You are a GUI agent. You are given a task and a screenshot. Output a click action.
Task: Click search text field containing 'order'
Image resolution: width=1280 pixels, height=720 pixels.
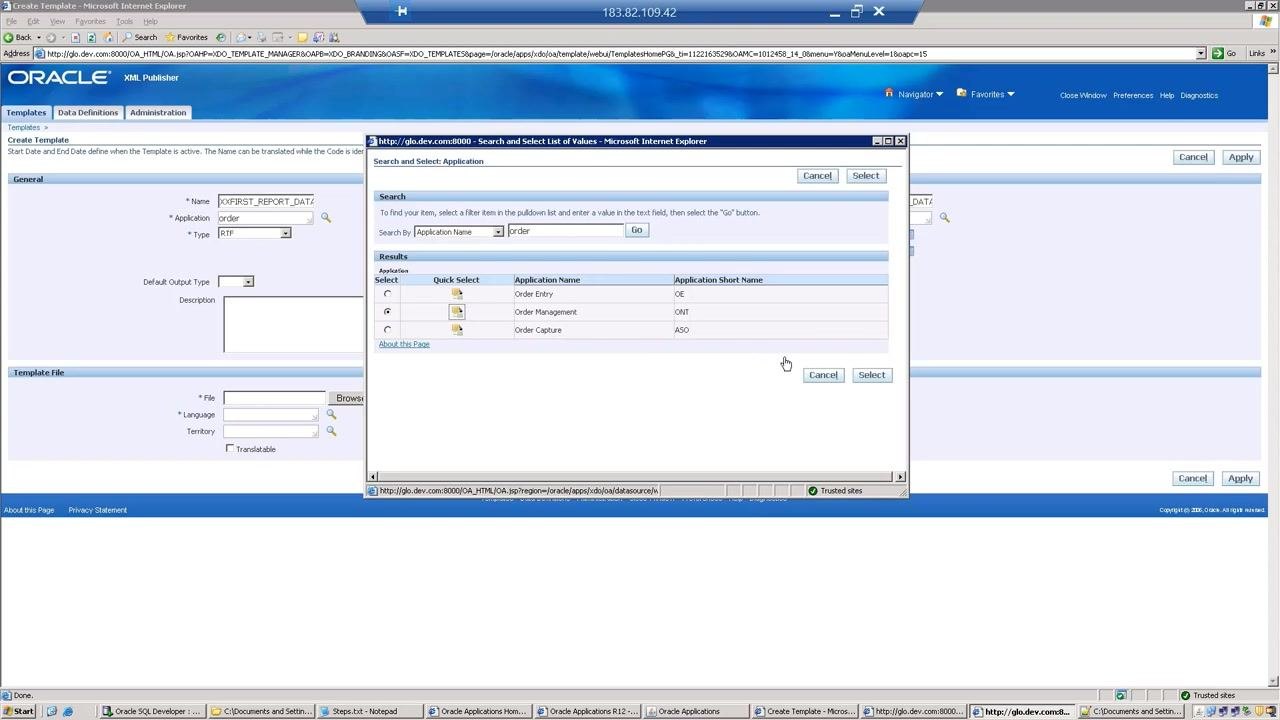point(565,231)
